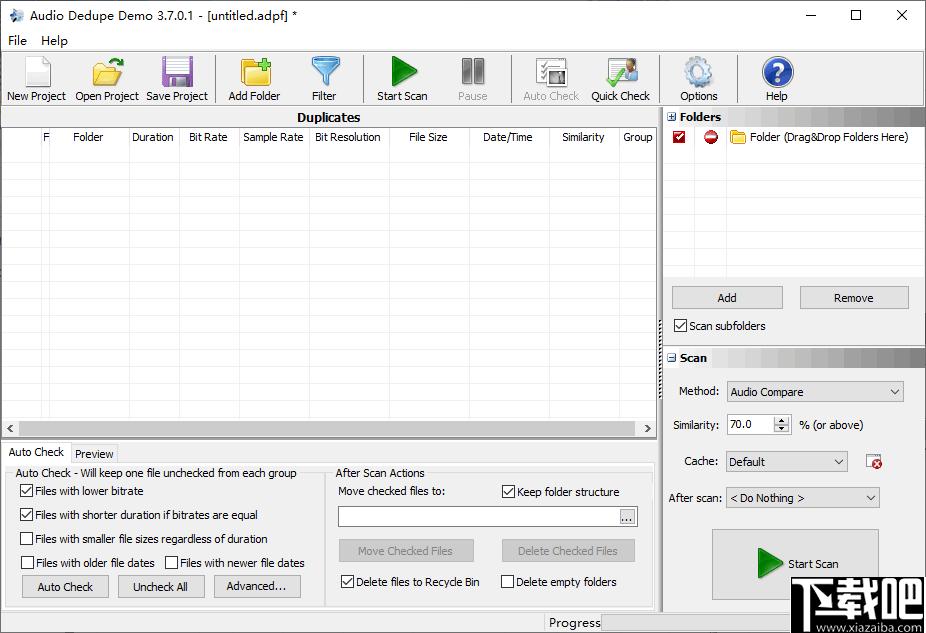Sort by the Date/Time column header
The height and width of the screenshot is (633, 926).
pos(508,137)
